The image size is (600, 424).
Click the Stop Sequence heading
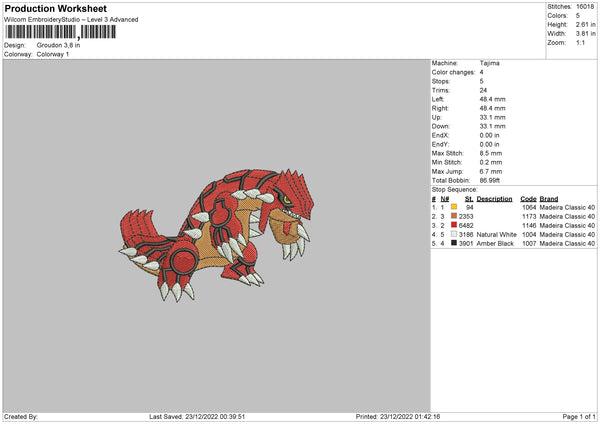455,189
